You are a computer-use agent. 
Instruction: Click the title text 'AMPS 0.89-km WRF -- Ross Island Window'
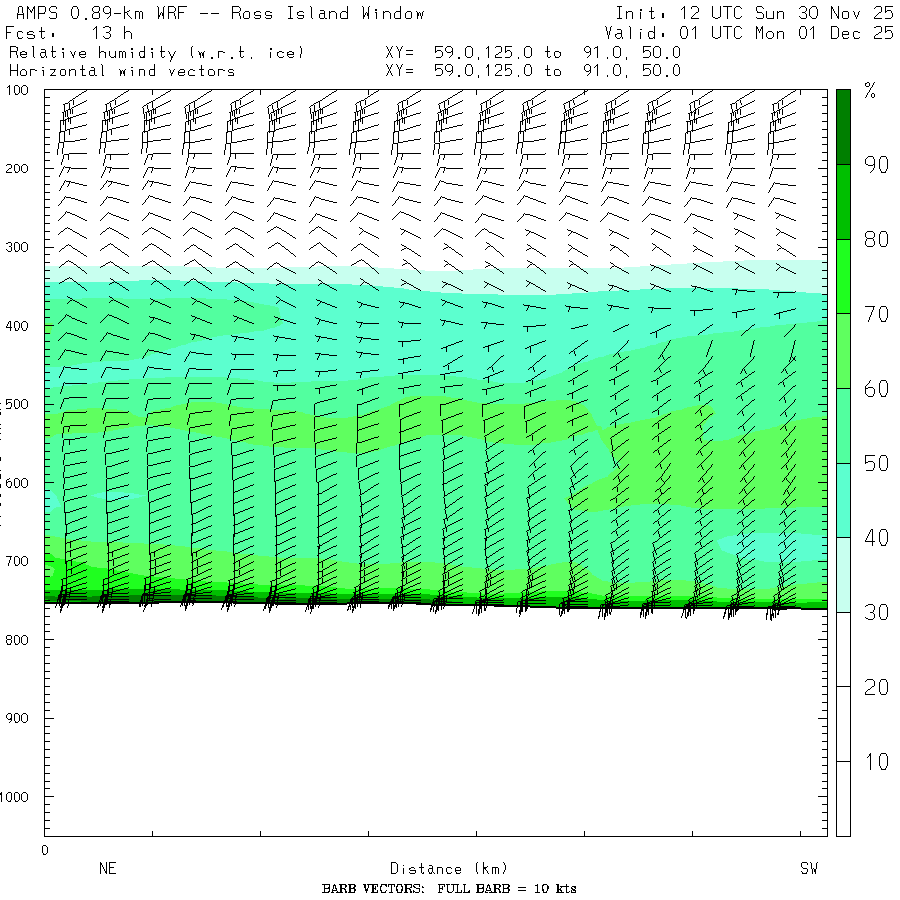(220, 13)
